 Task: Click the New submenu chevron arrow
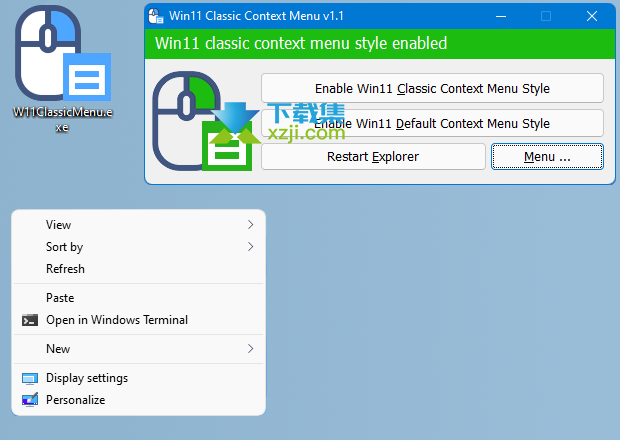pos(250,349)
